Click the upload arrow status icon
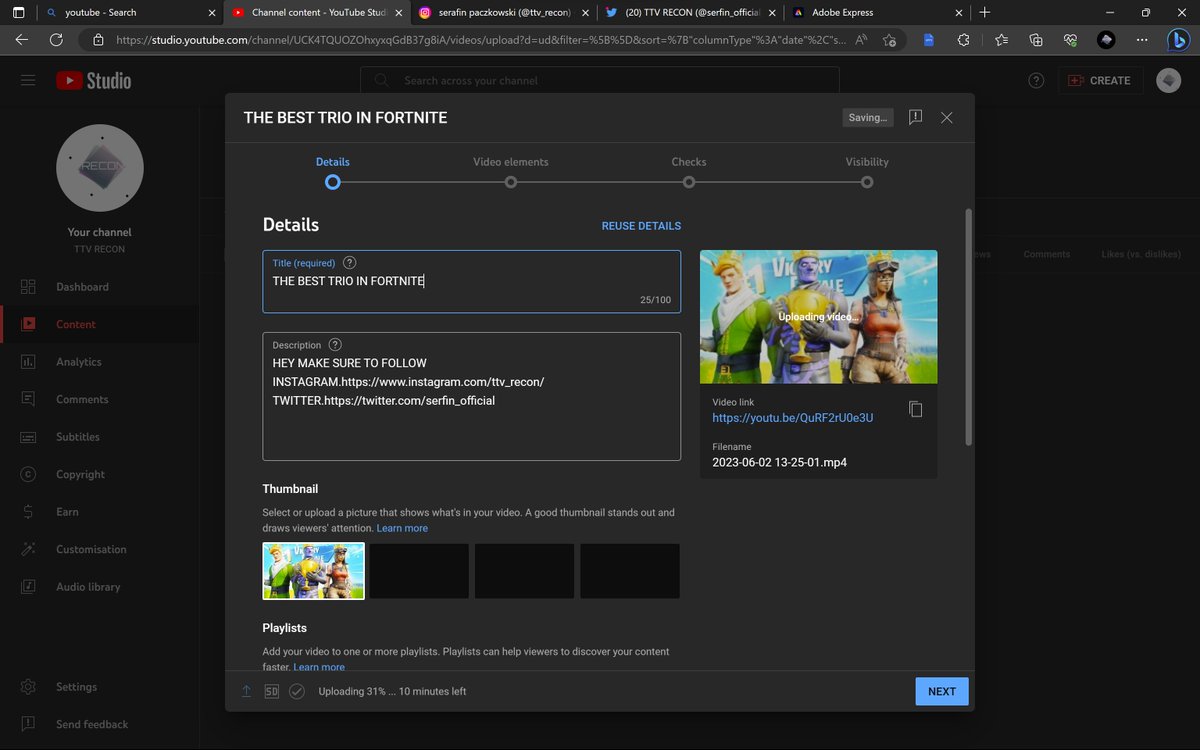This screenshot has height=750, width=1200. point(246,691)
